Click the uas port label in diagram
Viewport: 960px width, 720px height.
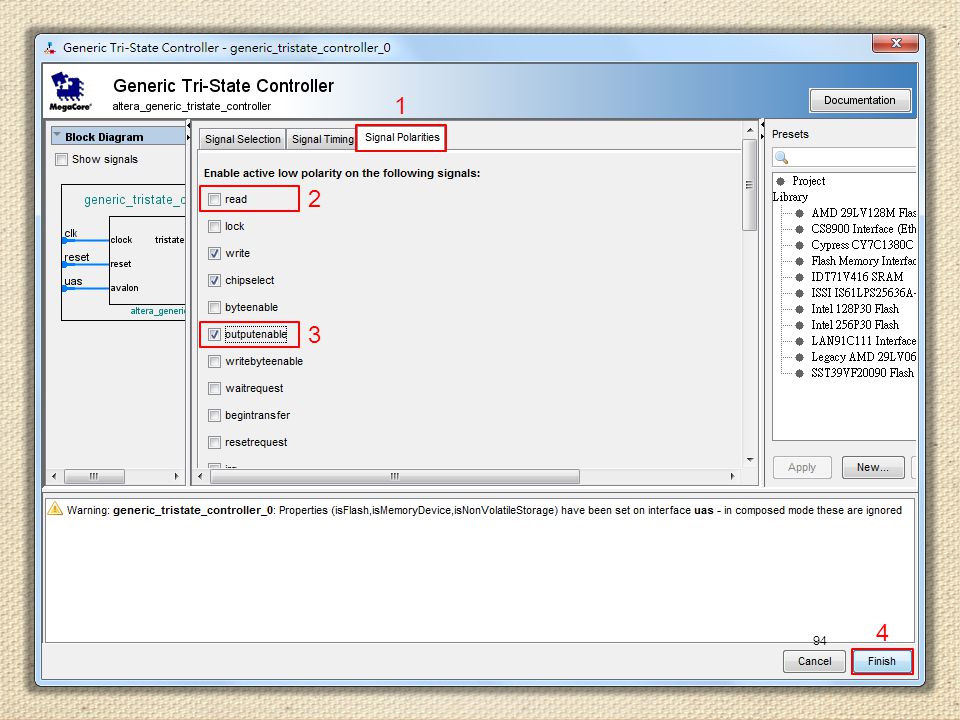[73, 281]
